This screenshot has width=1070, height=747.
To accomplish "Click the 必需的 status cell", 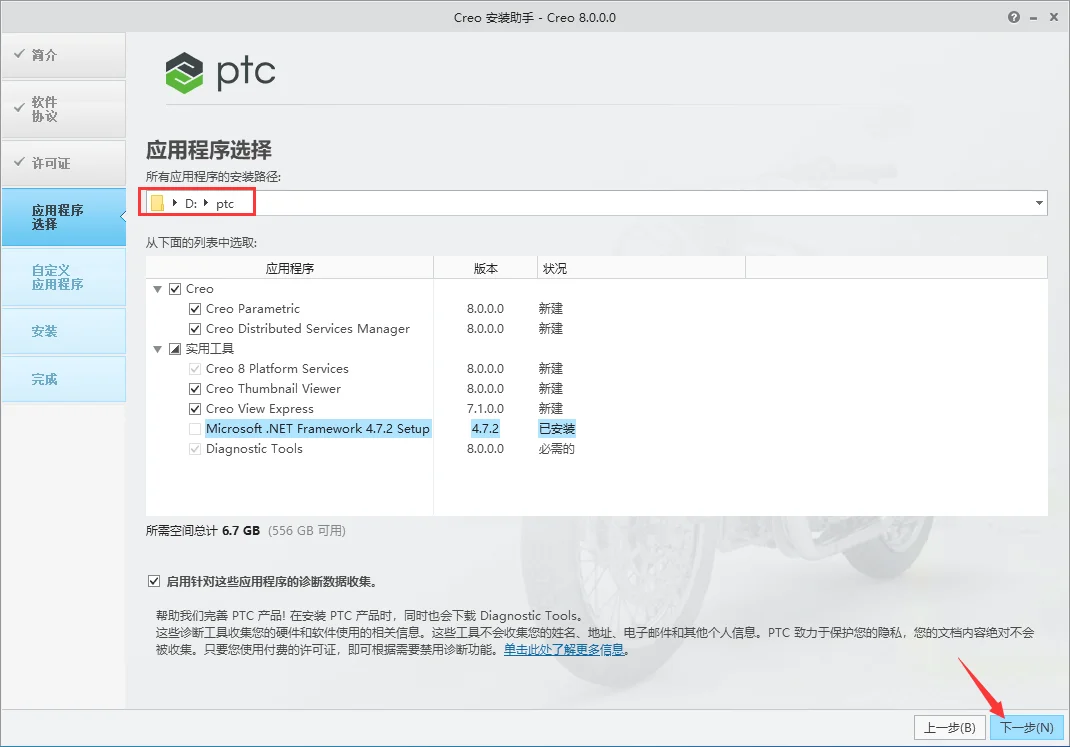I will (556, 449).
